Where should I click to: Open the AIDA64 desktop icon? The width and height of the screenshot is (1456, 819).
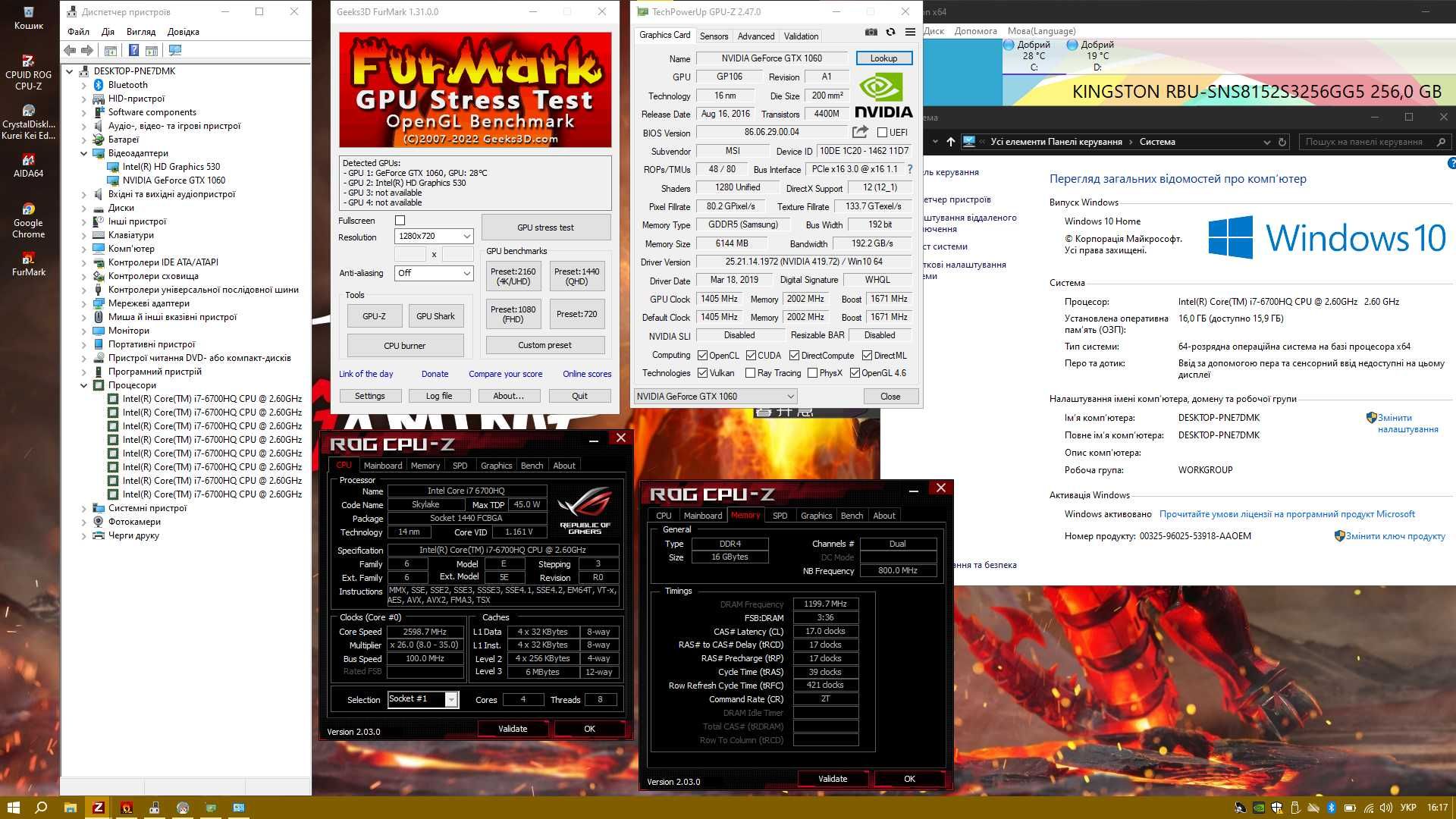click(x=28, y=165)
